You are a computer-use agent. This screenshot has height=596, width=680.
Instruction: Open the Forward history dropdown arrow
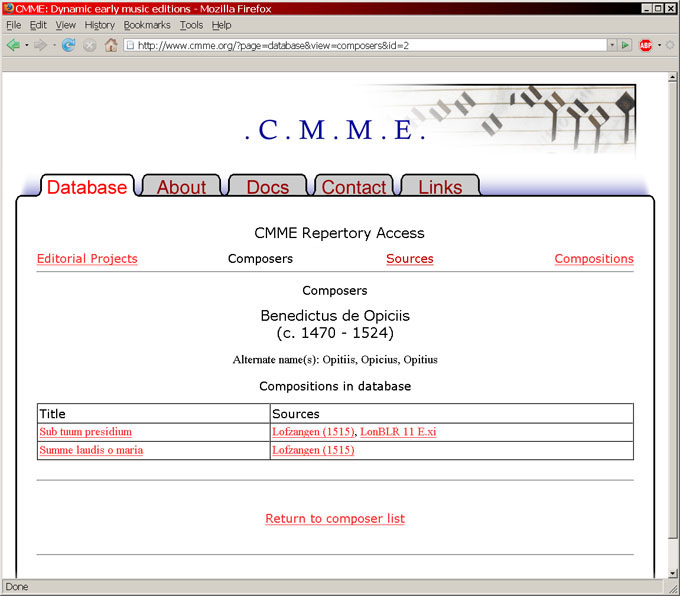[54, 45]
